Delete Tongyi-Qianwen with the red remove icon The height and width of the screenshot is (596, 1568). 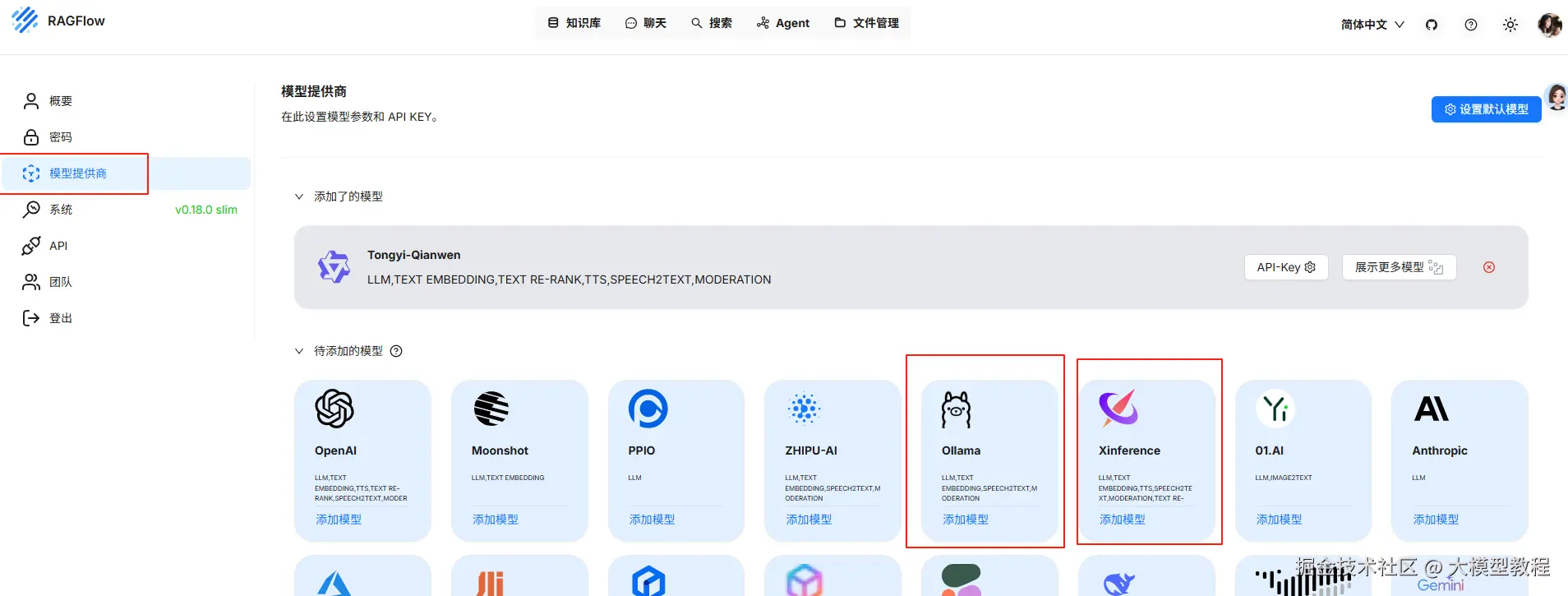tap(1489, 267)
